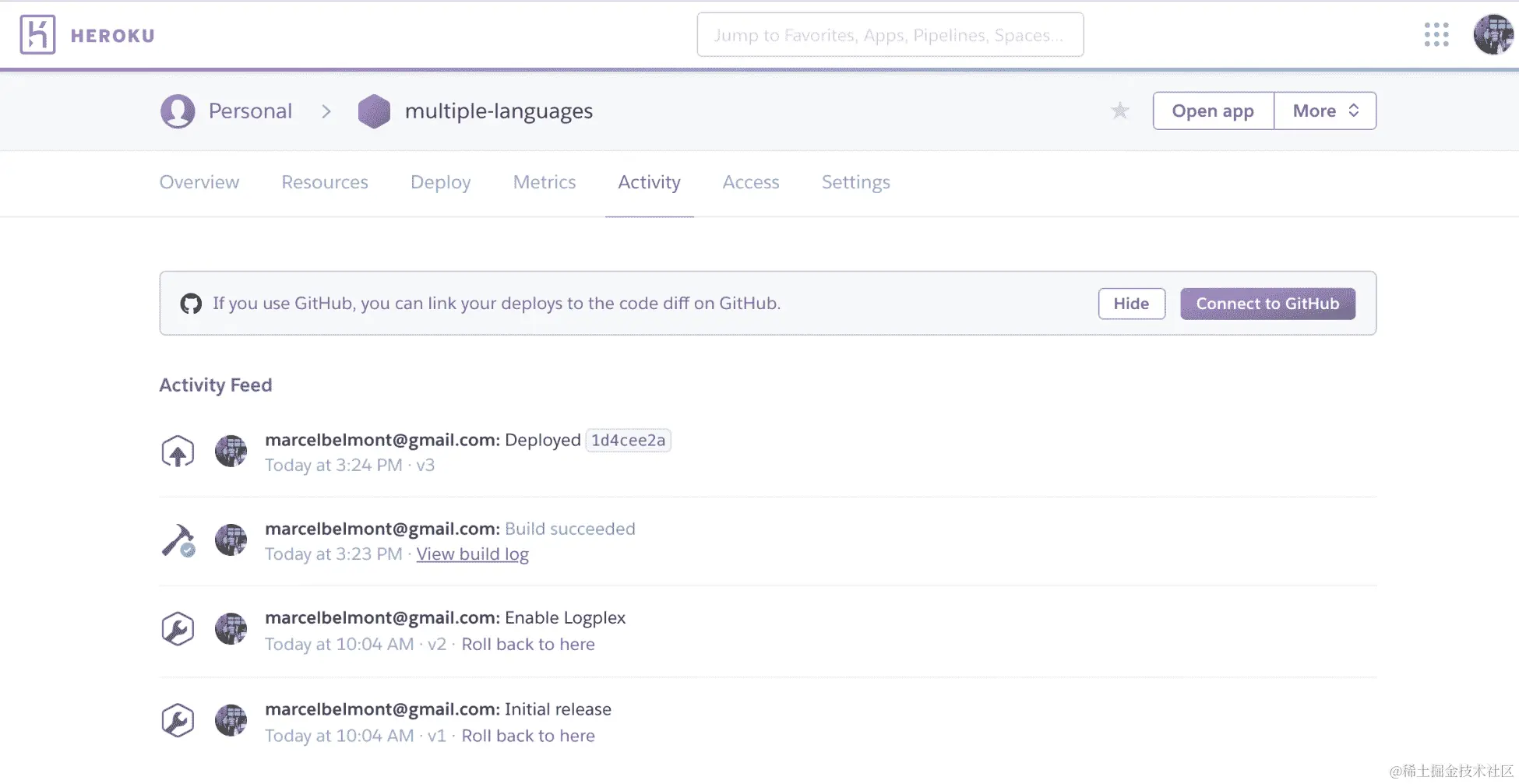Click the Personal account avatar icon
The width and height of the screenshot is (1519, 784).
[178, 111]
